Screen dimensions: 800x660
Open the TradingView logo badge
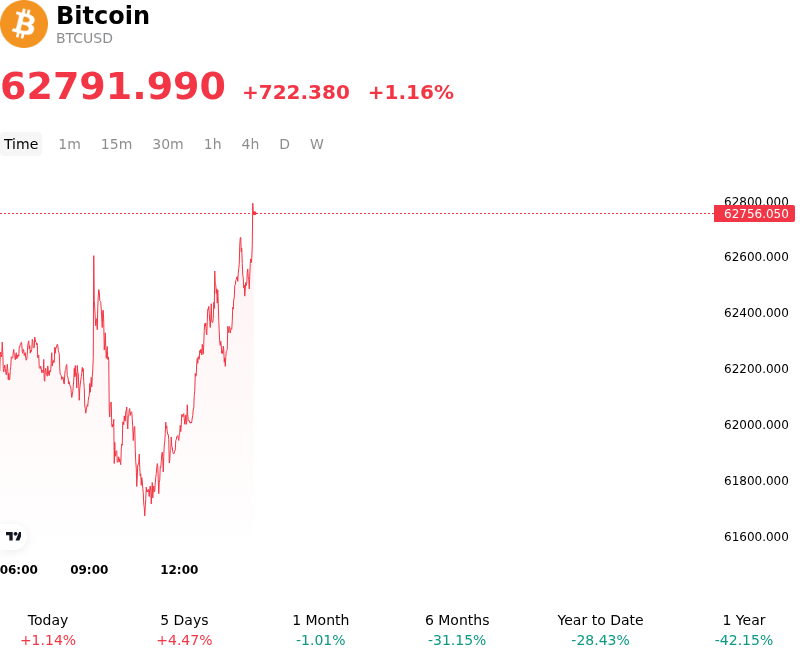[x=13, y=536]
